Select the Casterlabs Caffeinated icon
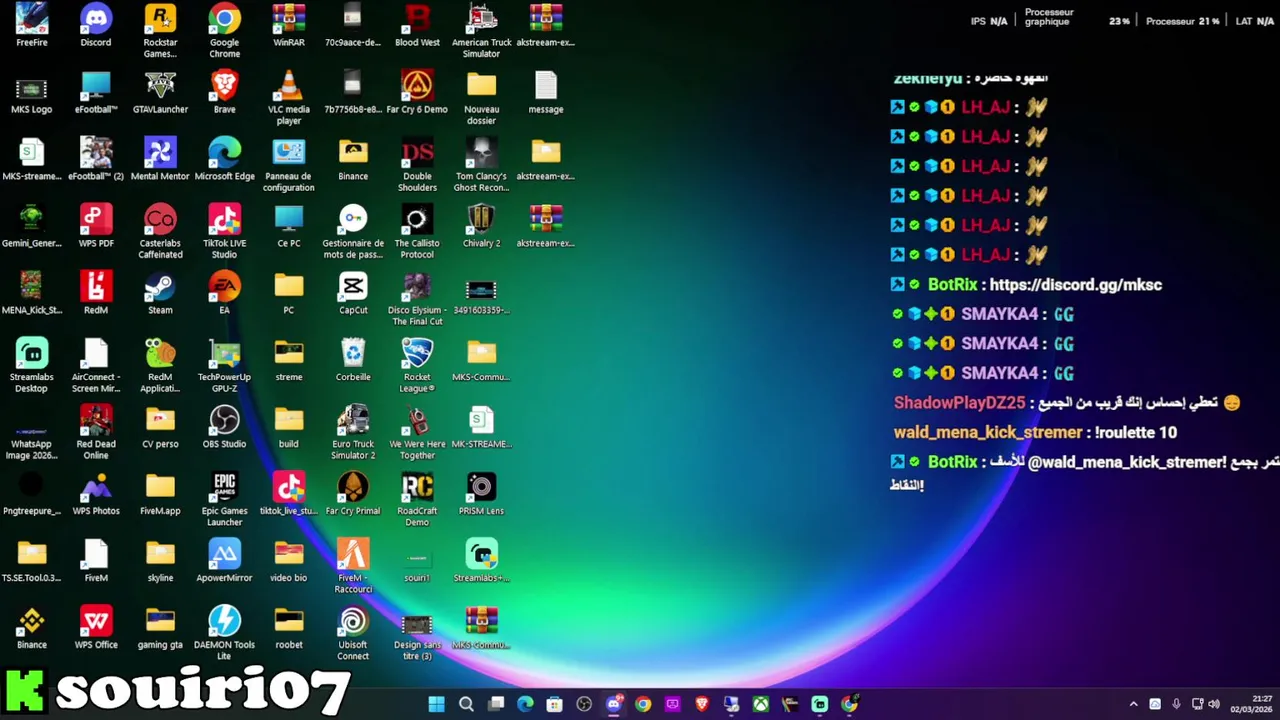The image size is (1280, 720). coord(160,231)
